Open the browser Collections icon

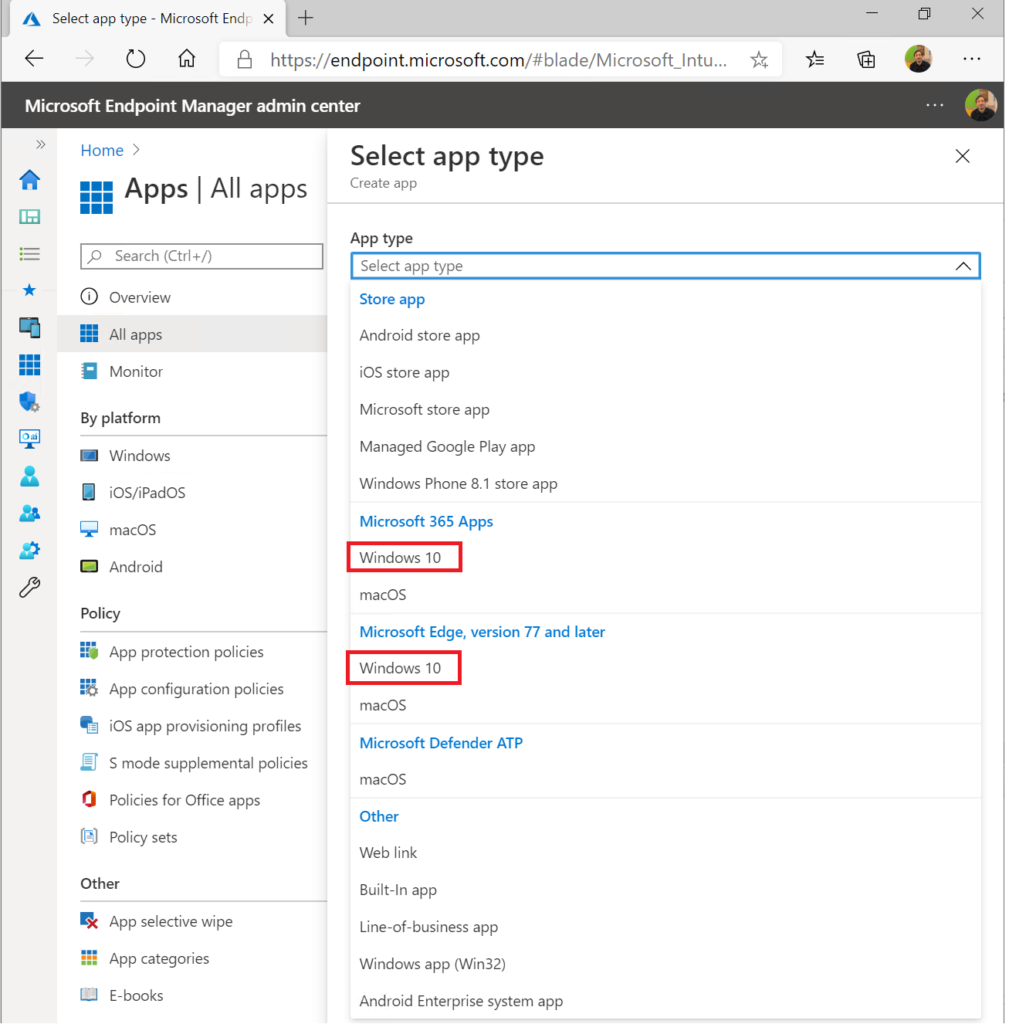tap(866, 59)
